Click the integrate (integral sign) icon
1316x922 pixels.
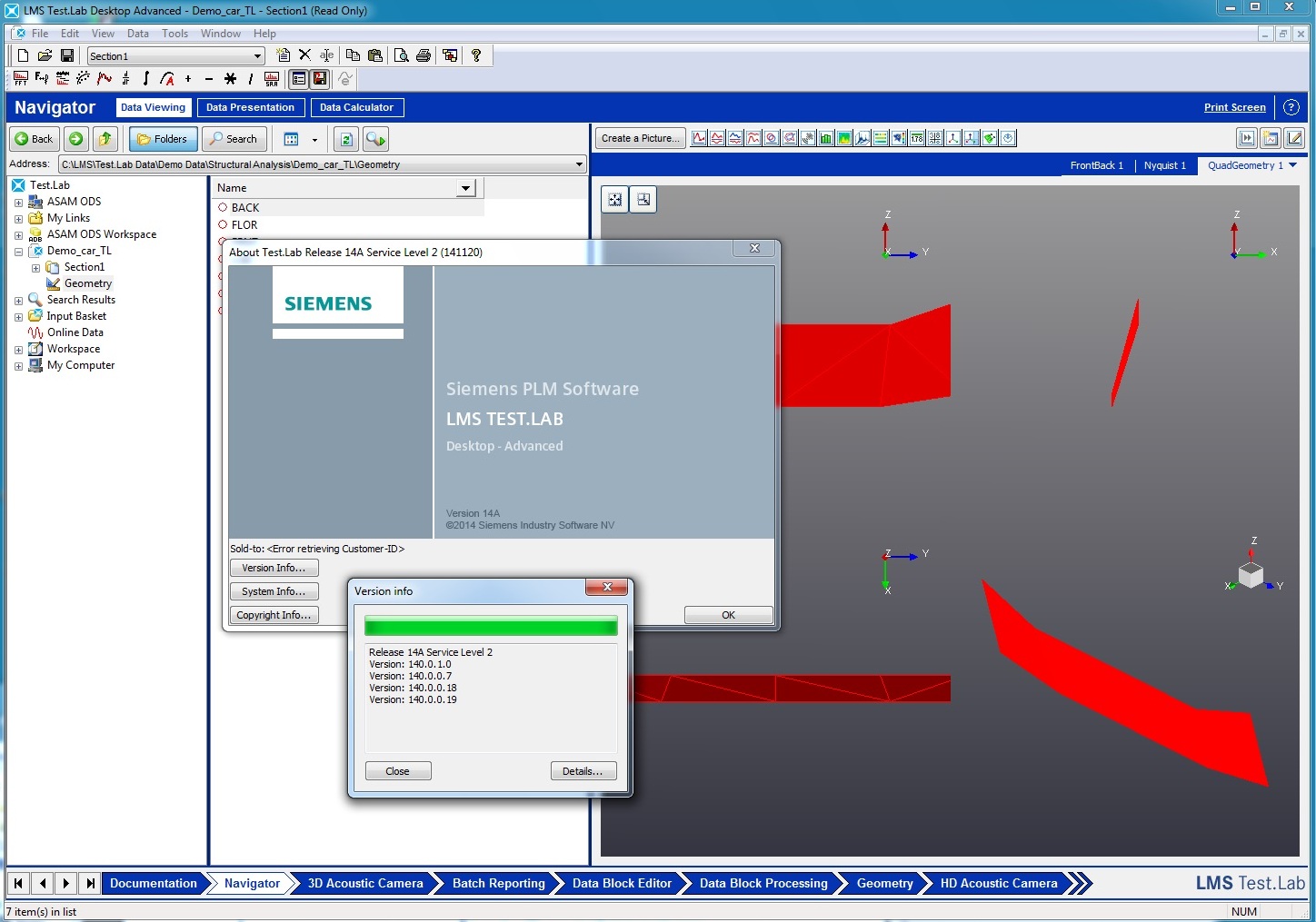click(x=145, y=79)
